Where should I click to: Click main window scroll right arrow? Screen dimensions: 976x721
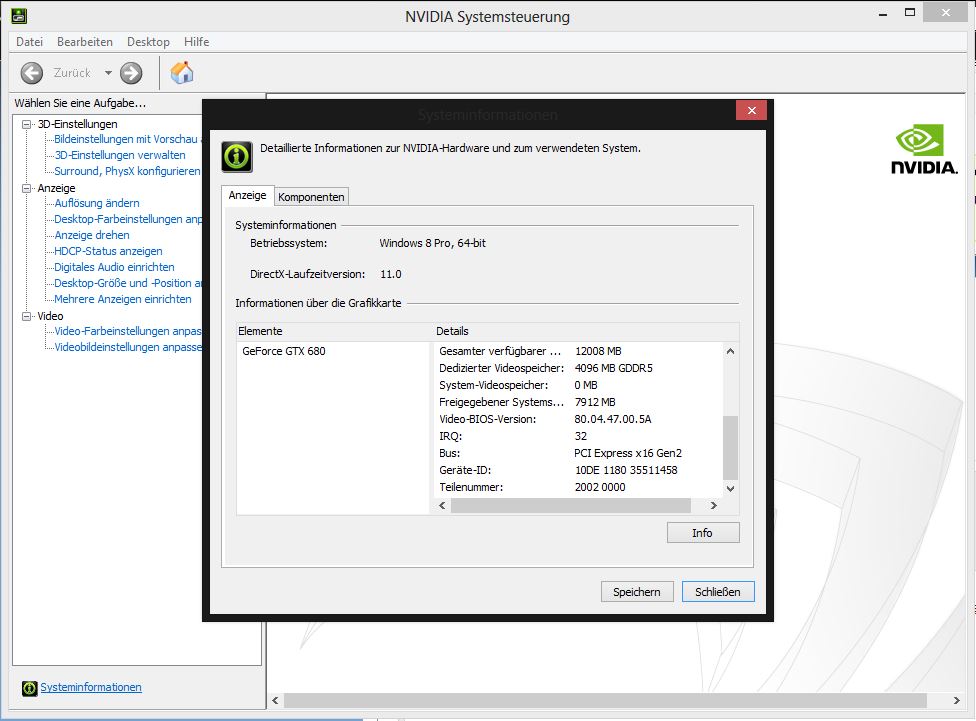[957, 700]
